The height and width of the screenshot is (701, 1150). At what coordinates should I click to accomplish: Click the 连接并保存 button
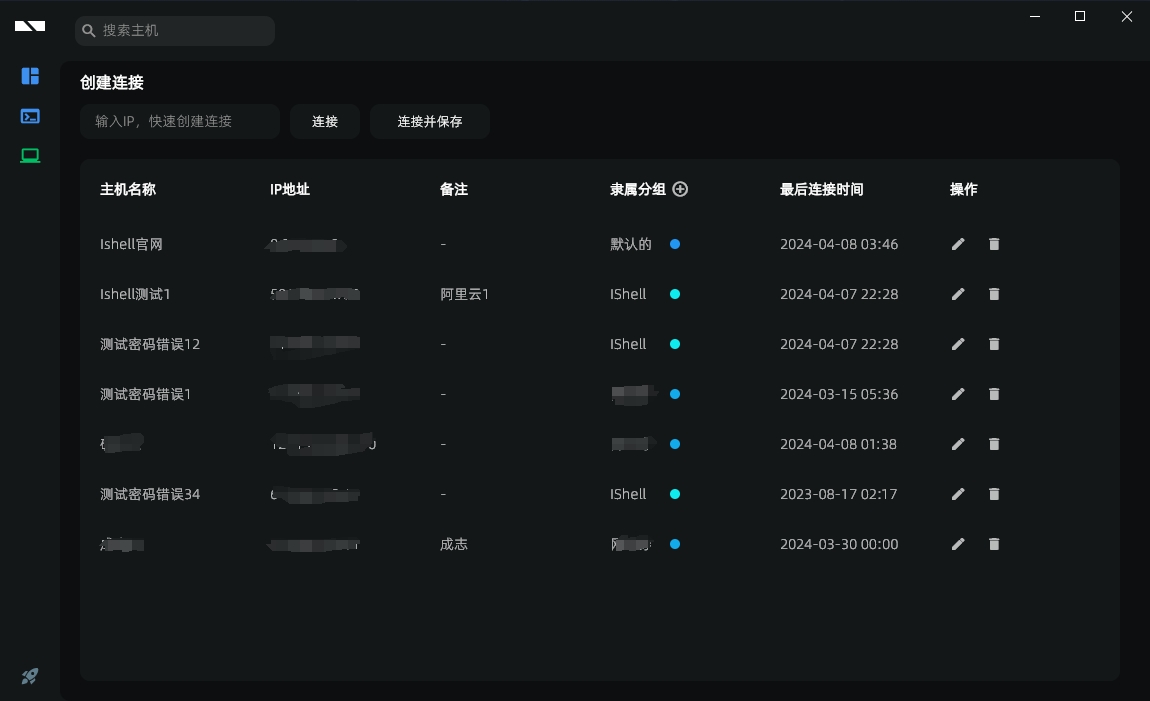pyautogui.click(x=429, y=121)
